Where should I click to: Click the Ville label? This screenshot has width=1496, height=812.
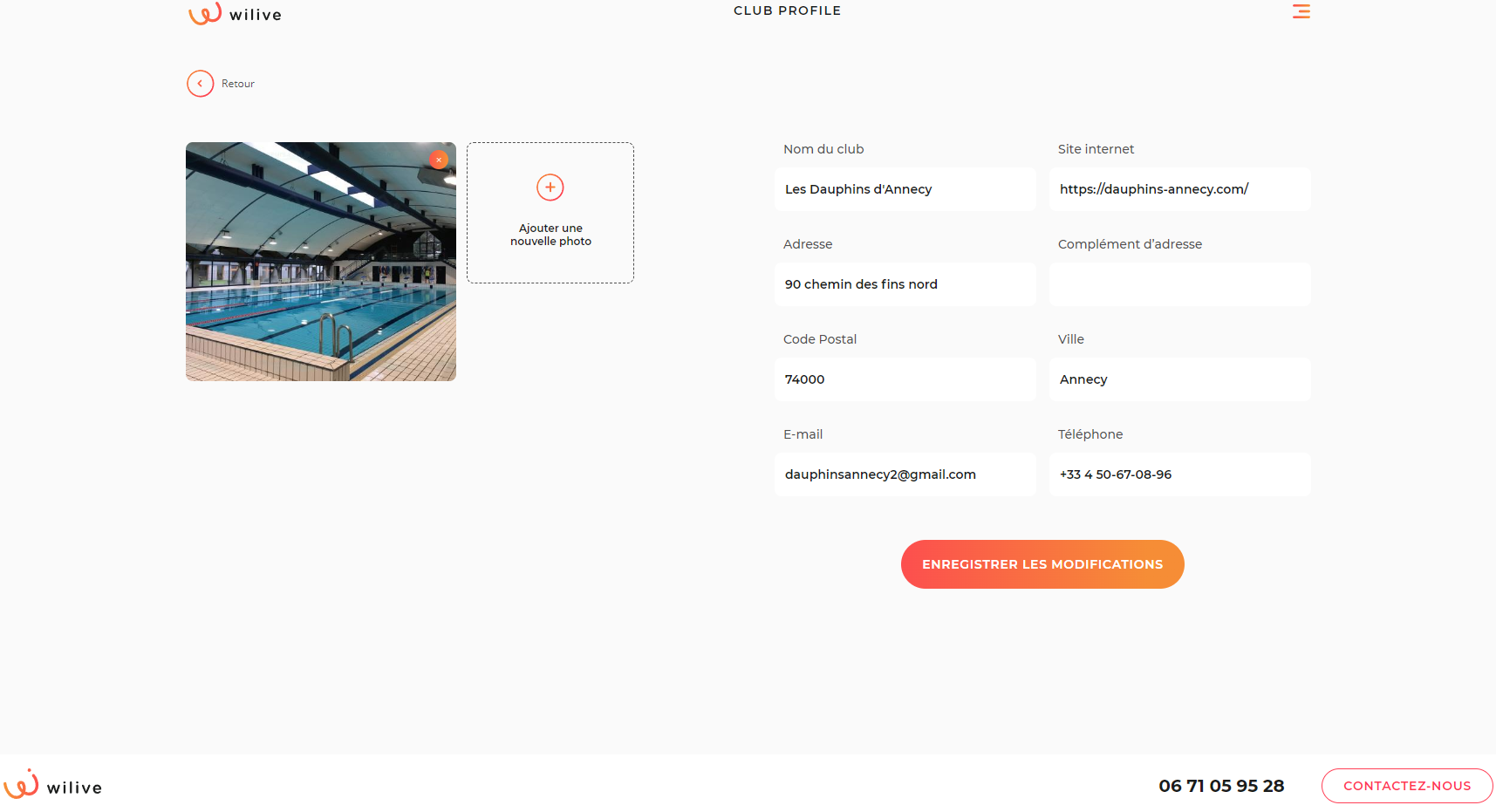[1071, 339]
